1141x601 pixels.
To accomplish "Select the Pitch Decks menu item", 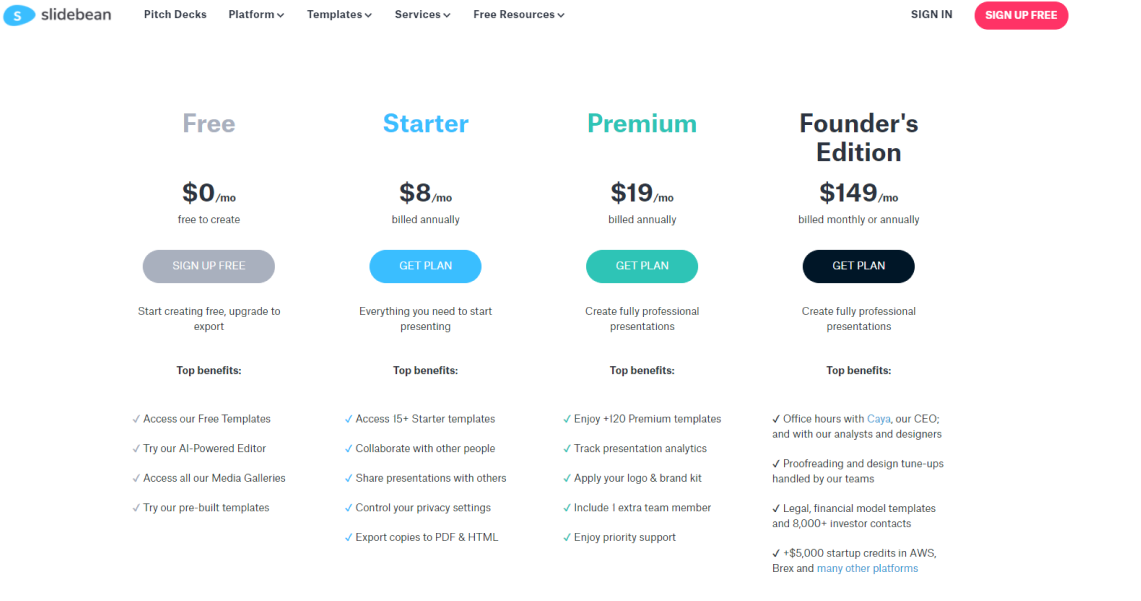I will pyautogui.click(x=175, y=15).
